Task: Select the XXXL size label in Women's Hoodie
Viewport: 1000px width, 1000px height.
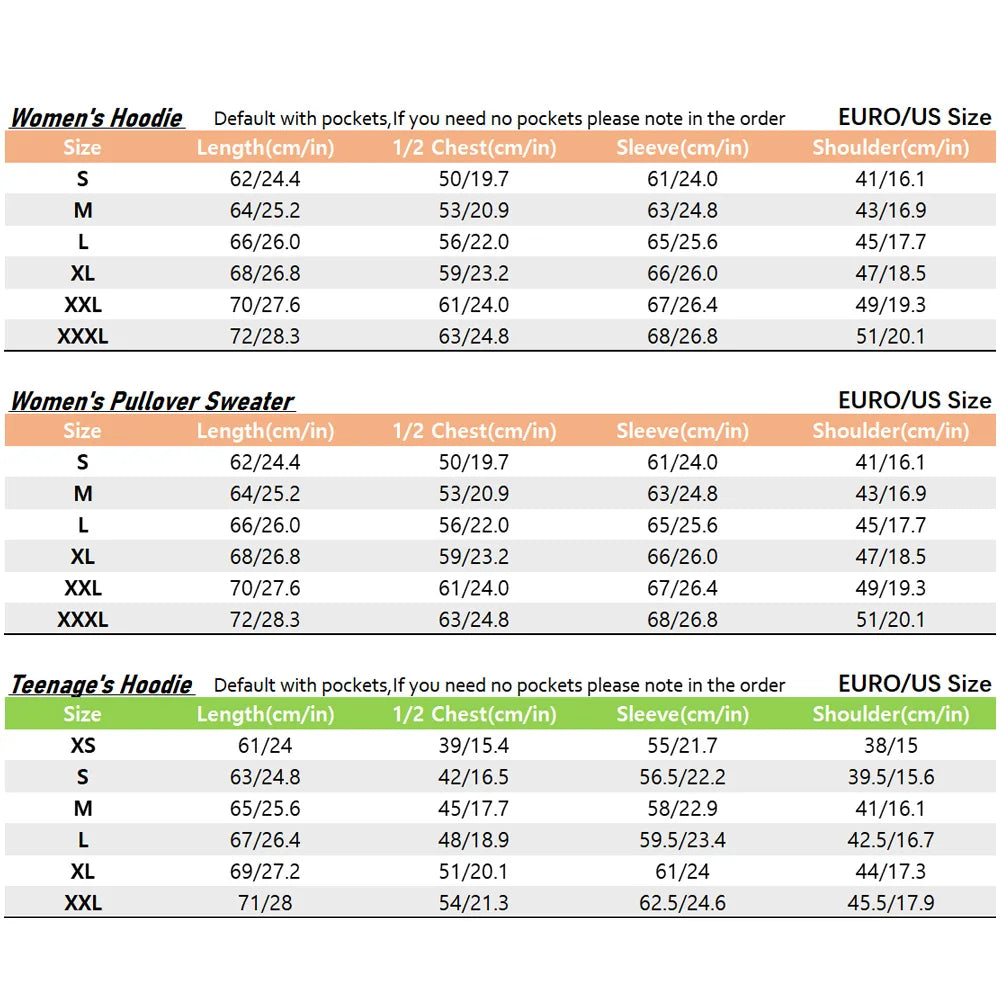Action: click(x=83, y=336)
